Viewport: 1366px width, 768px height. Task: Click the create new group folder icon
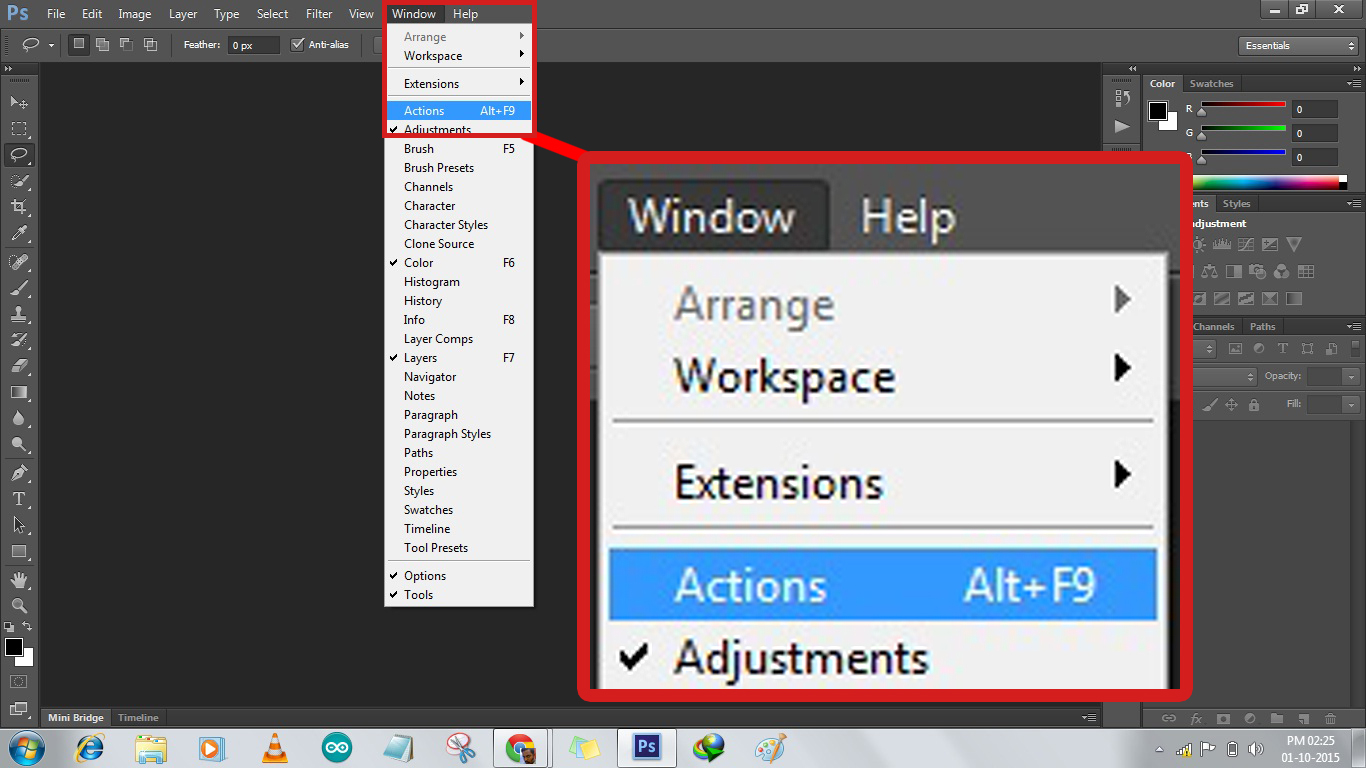1276,718
